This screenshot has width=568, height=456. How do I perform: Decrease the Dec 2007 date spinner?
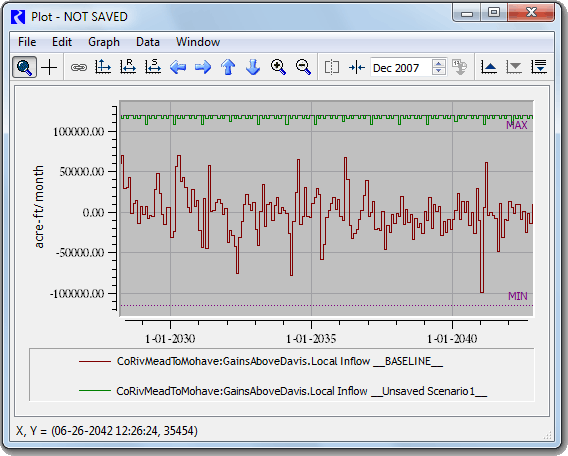pyautogui.click(x=439, y=71)
